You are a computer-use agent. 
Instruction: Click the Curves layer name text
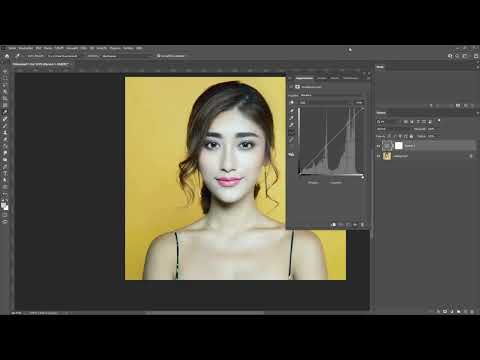pyautogui.click(x=410, y=146)
